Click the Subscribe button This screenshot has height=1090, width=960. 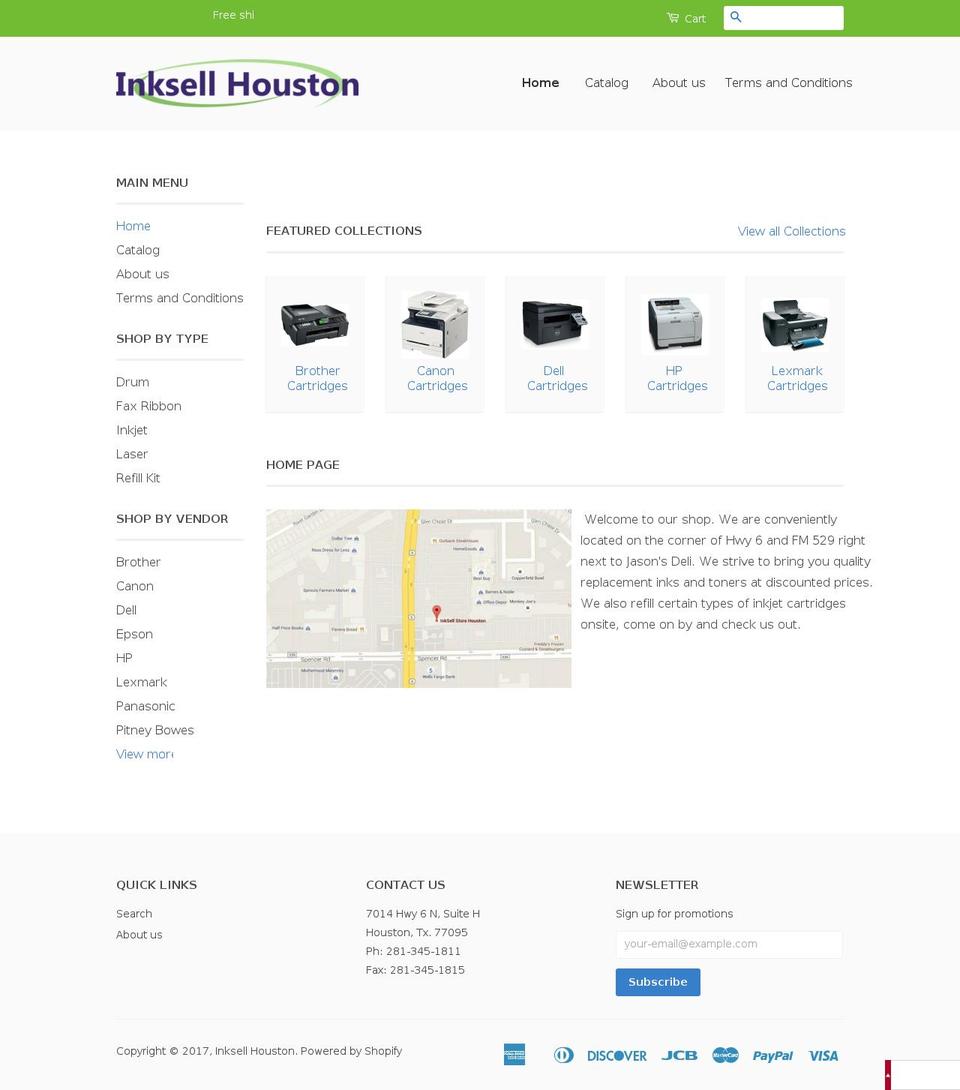pos(658,982)
